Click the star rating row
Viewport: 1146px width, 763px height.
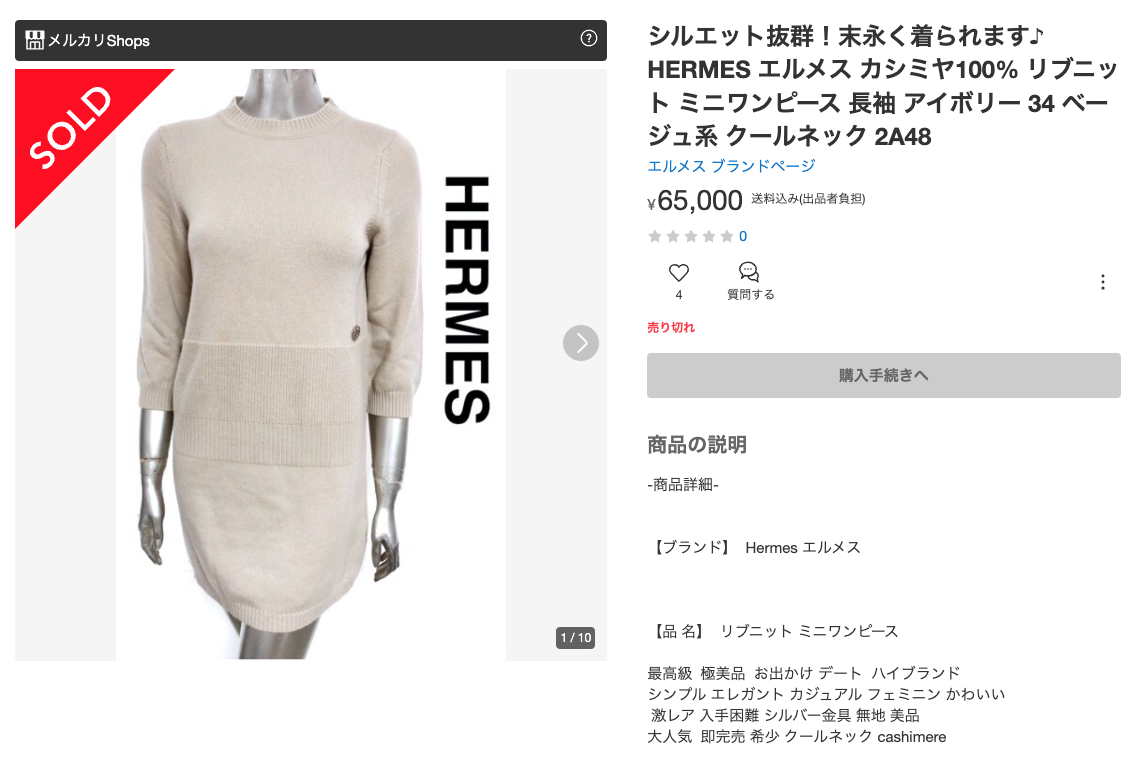[691, 236]
